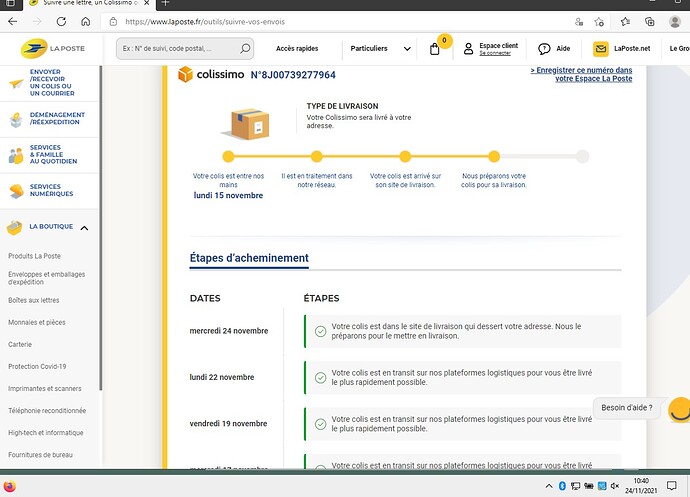The height and width of the screenshot is (497, 690).
Task: Click the padlock site info icon
Action: tap(113, 22)
